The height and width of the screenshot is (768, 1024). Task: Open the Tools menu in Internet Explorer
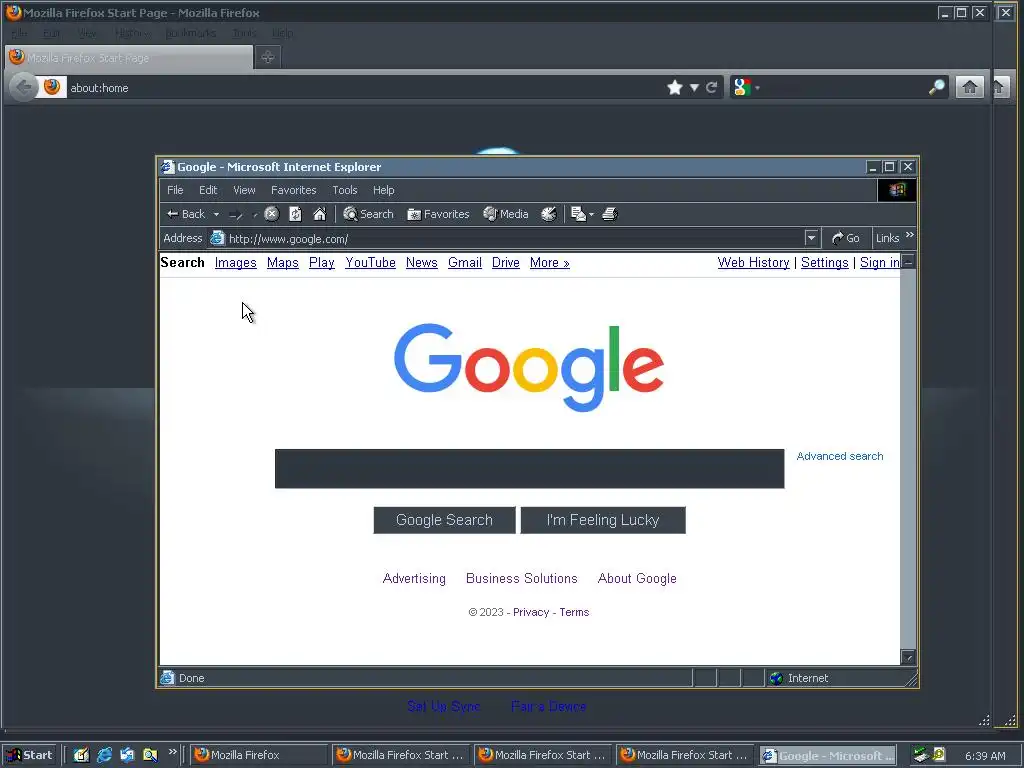pos(345,190)
